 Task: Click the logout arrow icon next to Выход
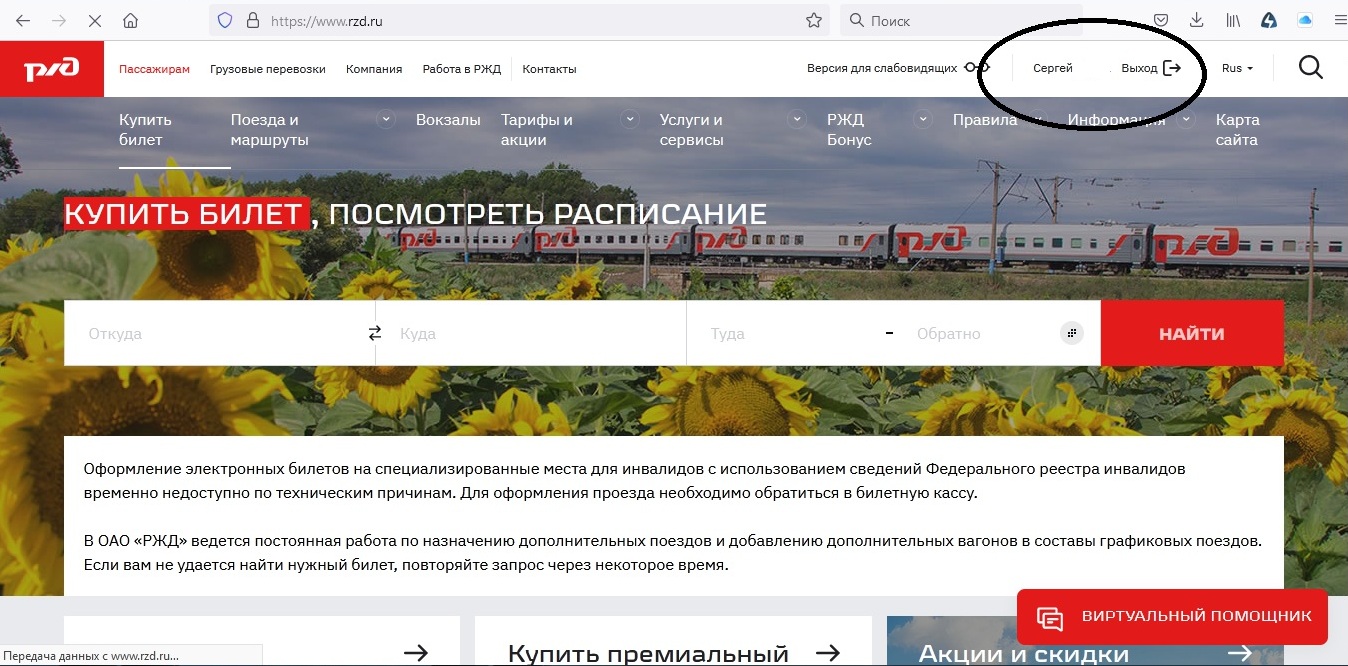1171,68
